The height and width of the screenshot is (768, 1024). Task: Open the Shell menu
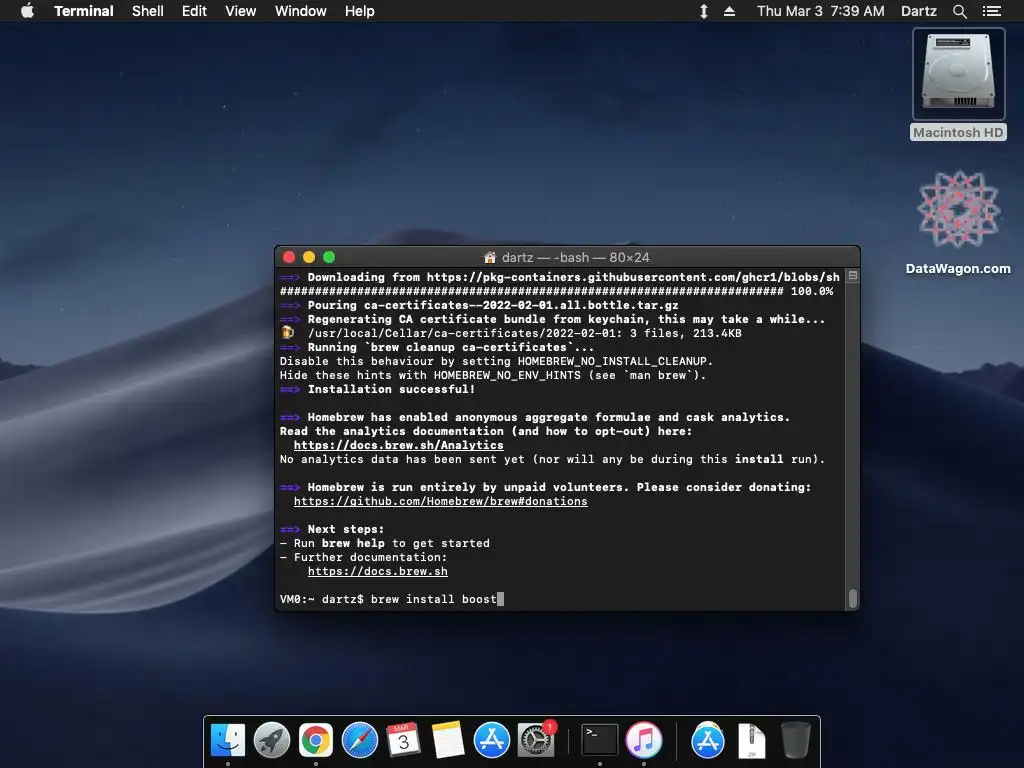(148, 11)
